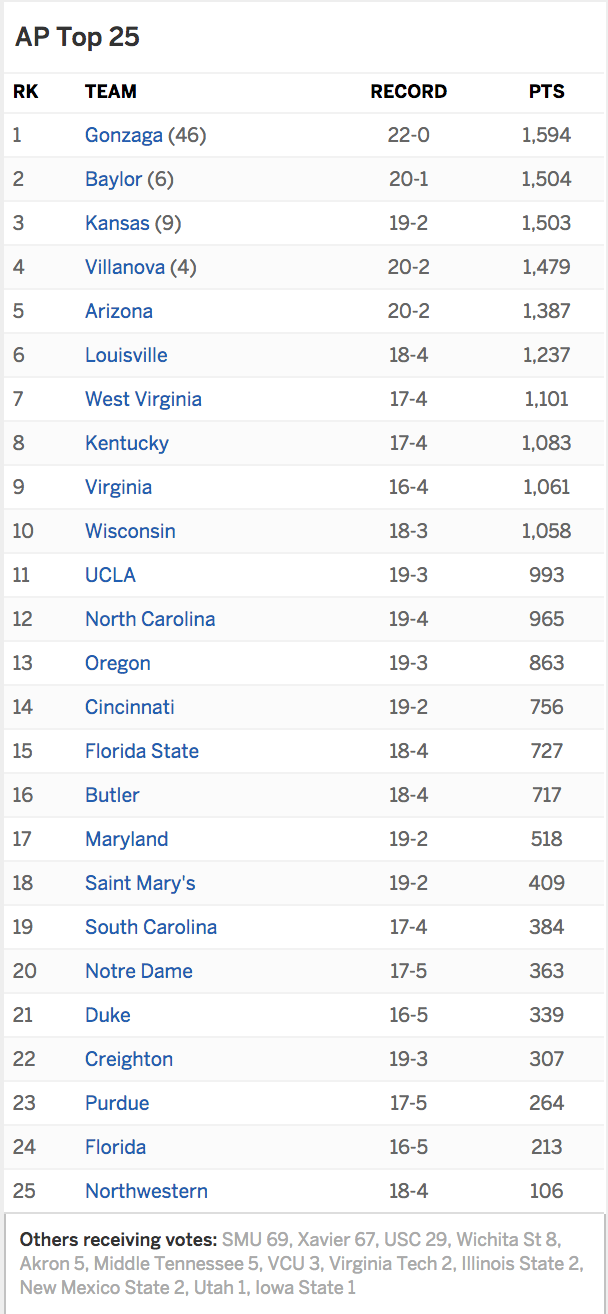The height and width of the screenshot is (1314, 608).
Task: Select the Oregon link
Action: point(118,663)
